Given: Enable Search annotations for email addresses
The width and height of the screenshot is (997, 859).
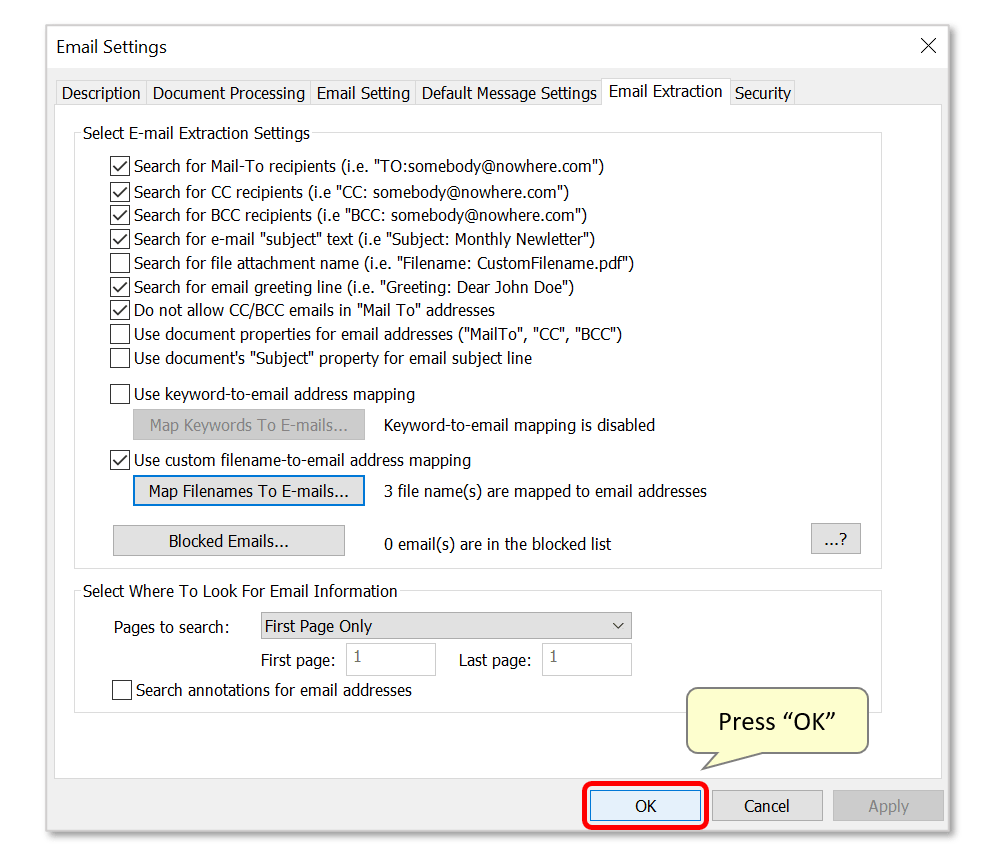Looking at the screenshot, I should 121,690.
